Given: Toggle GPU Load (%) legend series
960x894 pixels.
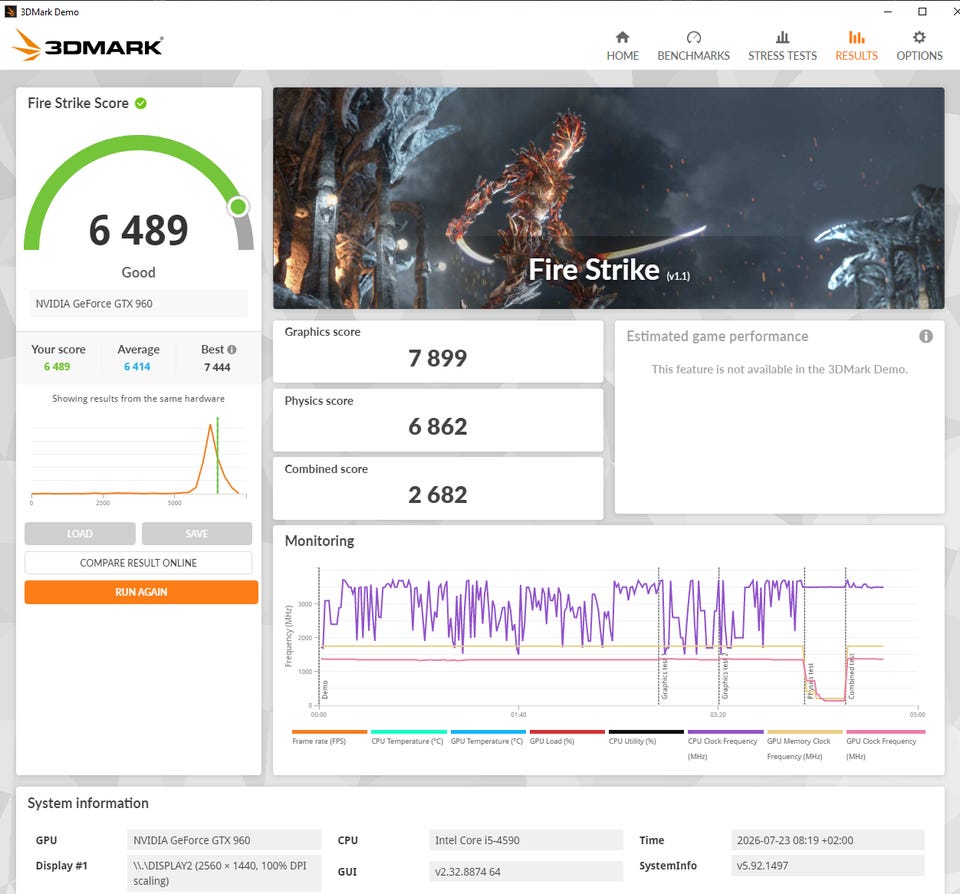Looking at the screenshot, I should point(552,741).
